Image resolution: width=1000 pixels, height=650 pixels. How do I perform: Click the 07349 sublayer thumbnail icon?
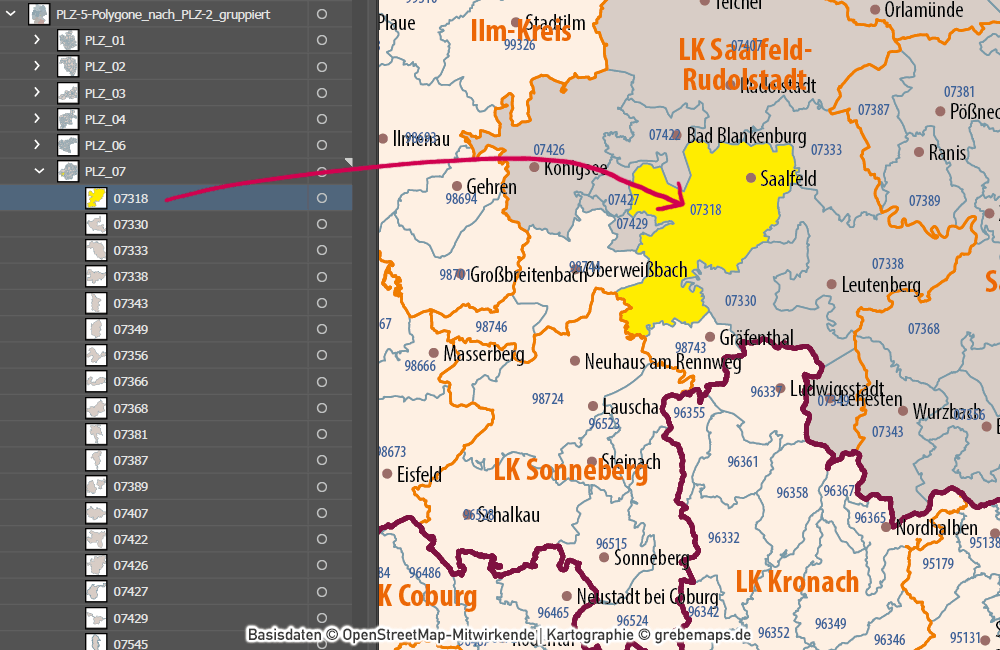(96, 329)
